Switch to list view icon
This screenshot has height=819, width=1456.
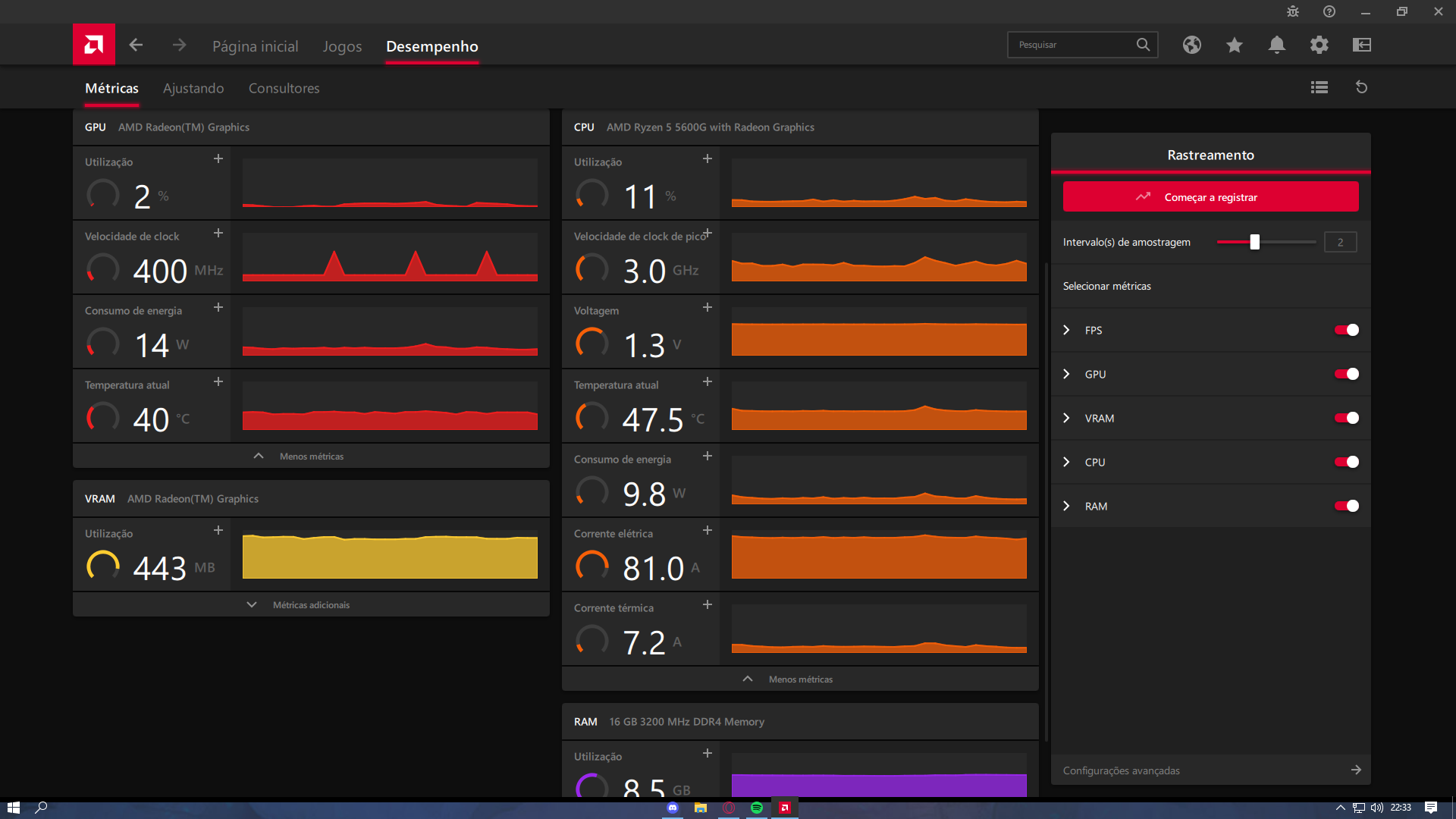click(1319, 87)
